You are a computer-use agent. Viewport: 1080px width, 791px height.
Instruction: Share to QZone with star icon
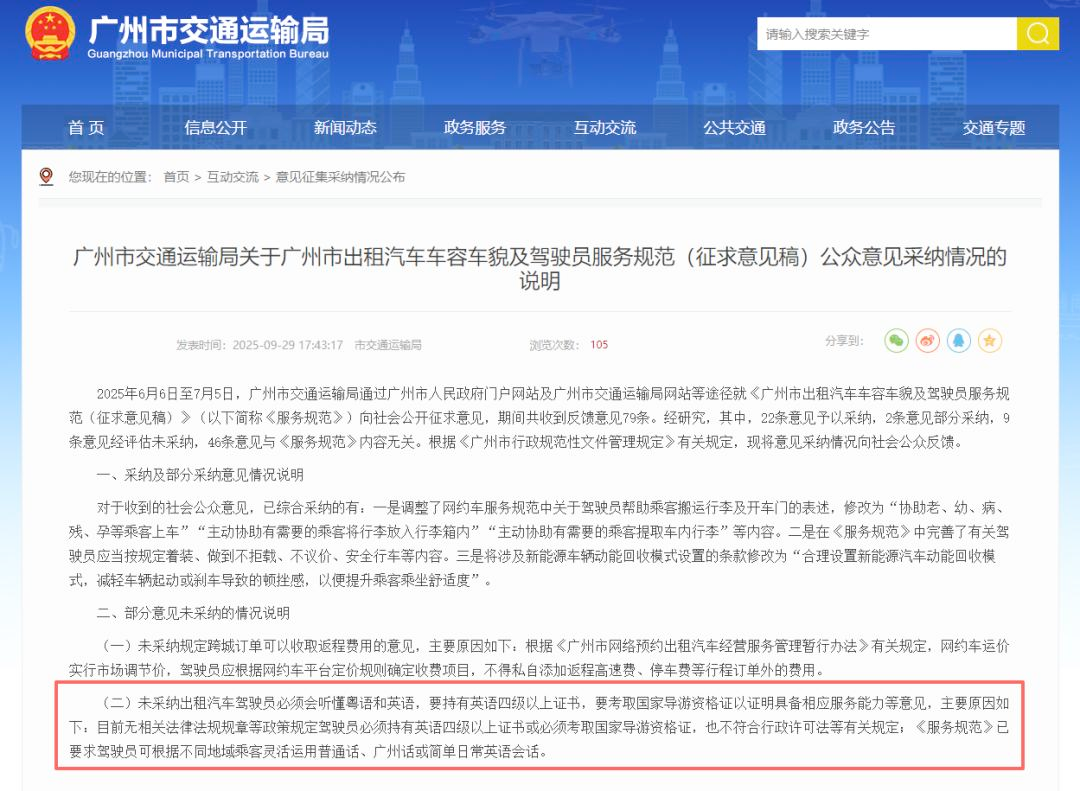pos(990,341)
